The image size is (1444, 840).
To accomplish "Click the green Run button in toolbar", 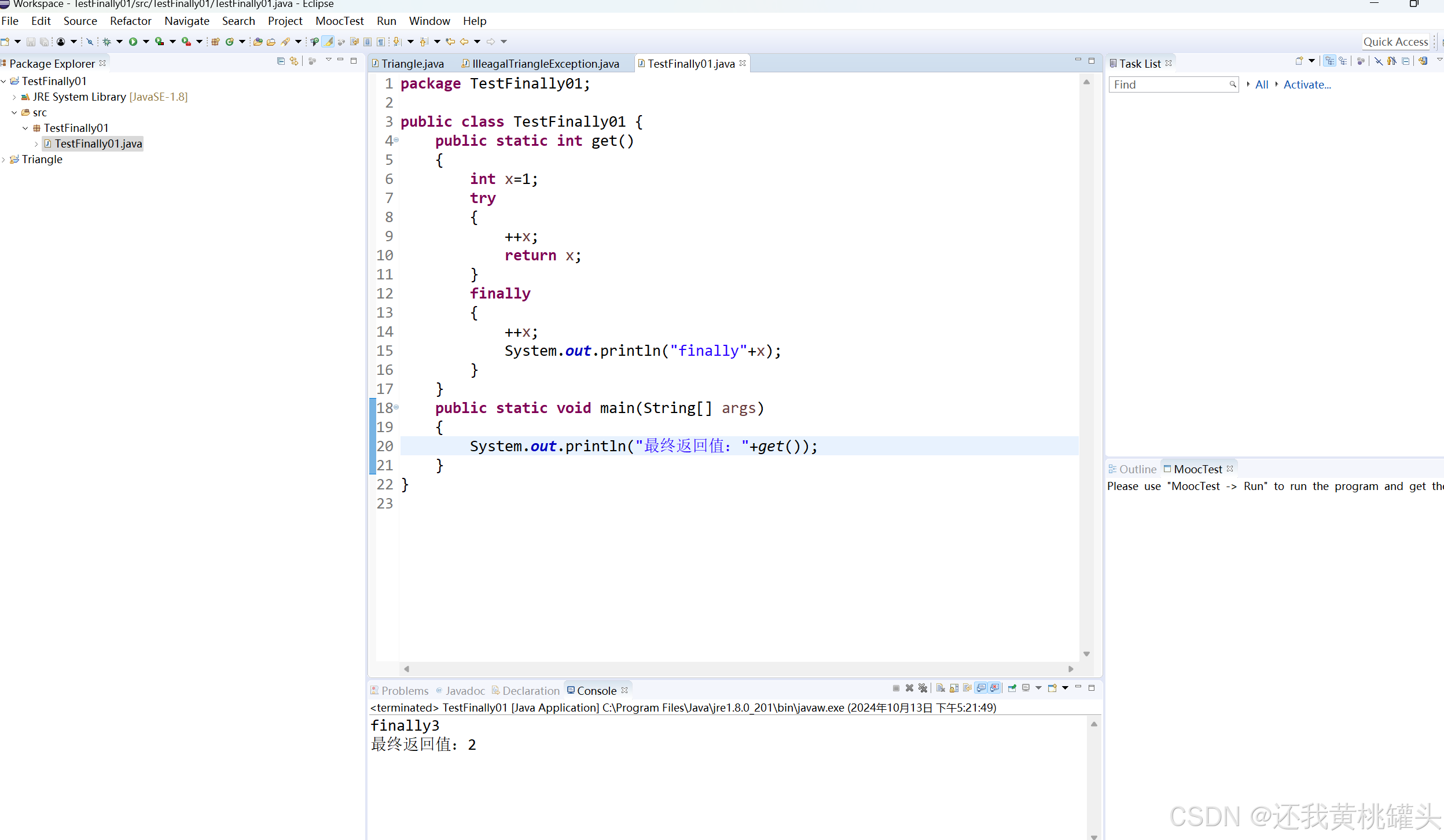I will [133, 42].
